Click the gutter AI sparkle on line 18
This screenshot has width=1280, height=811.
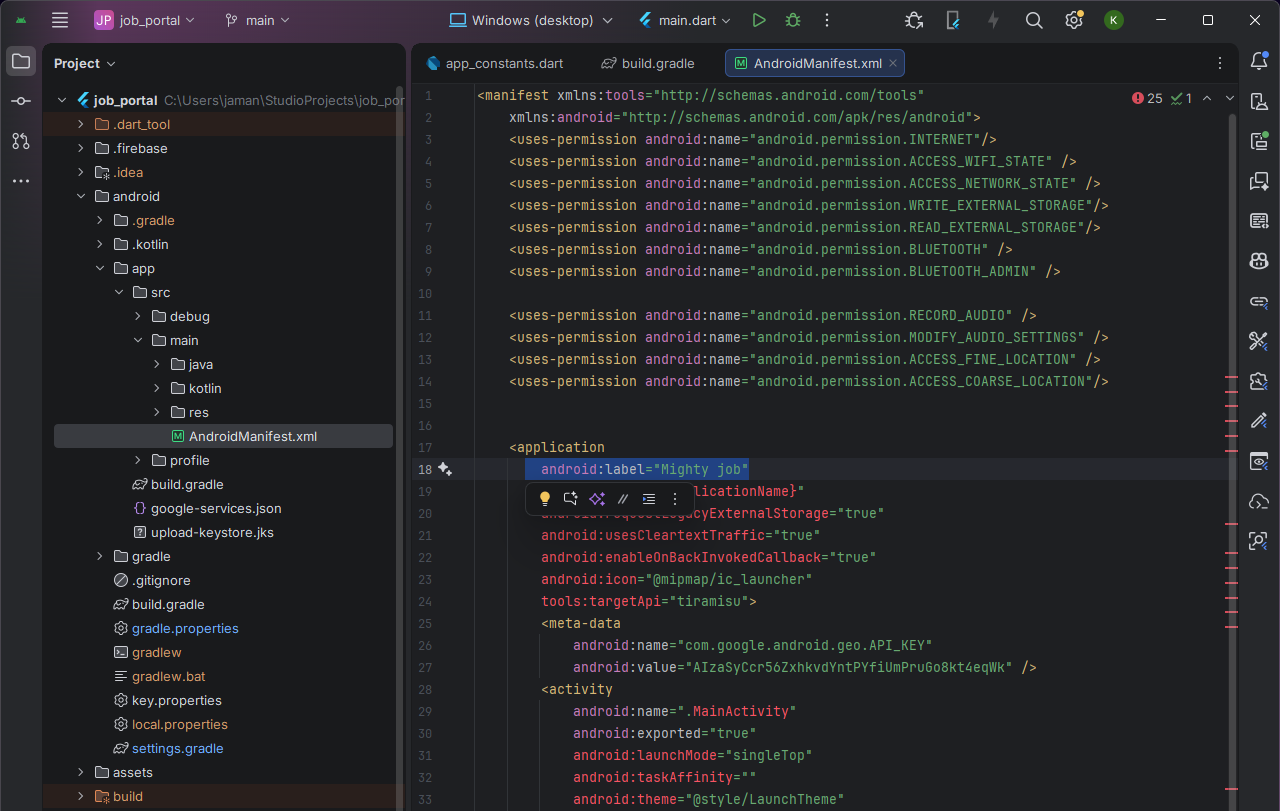(445, 469)
